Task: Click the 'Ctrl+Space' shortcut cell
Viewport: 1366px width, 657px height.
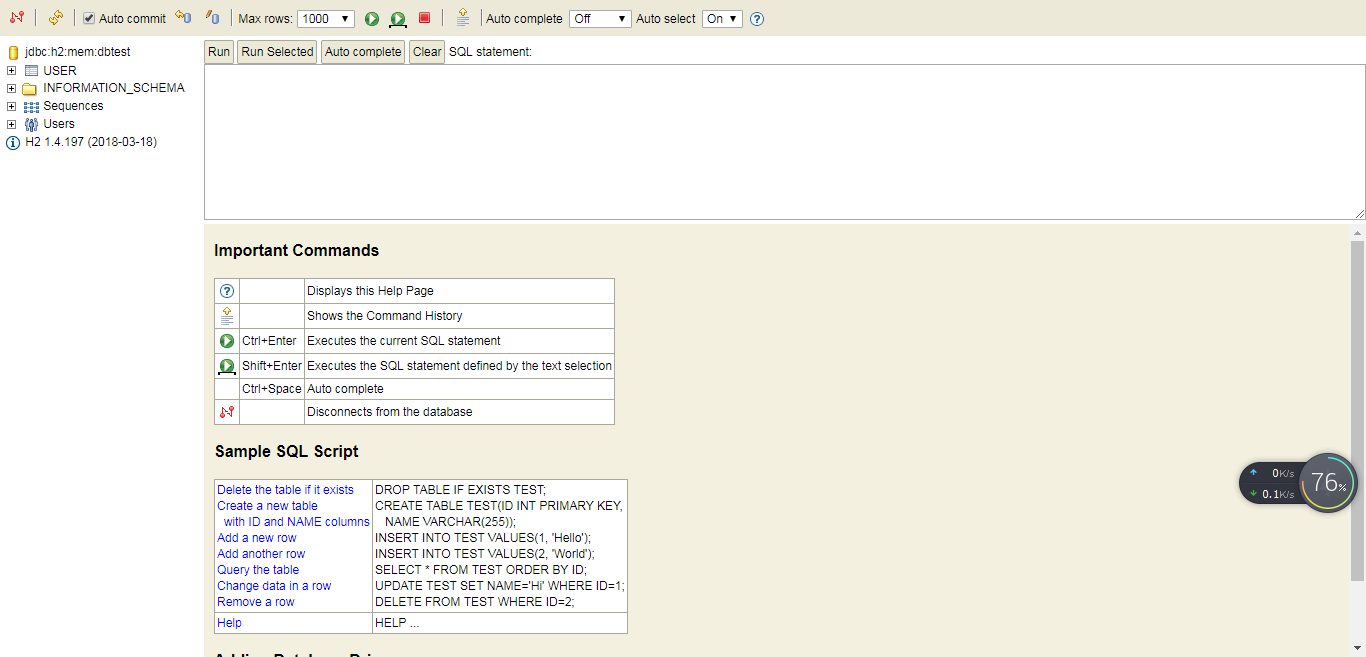Action: [272, 389]
